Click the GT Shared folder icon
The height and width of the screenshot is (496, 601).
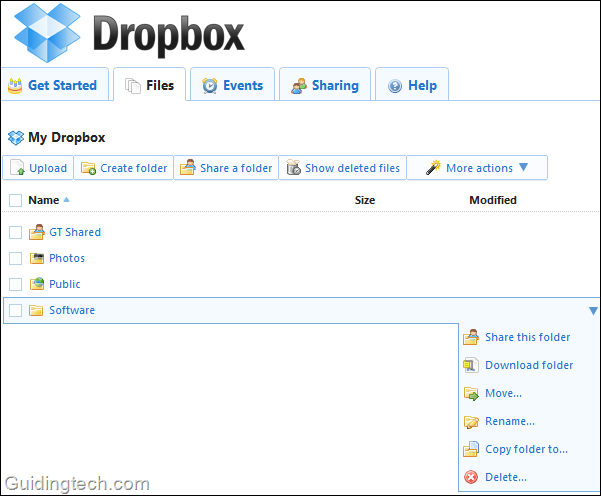coord(37,232)
